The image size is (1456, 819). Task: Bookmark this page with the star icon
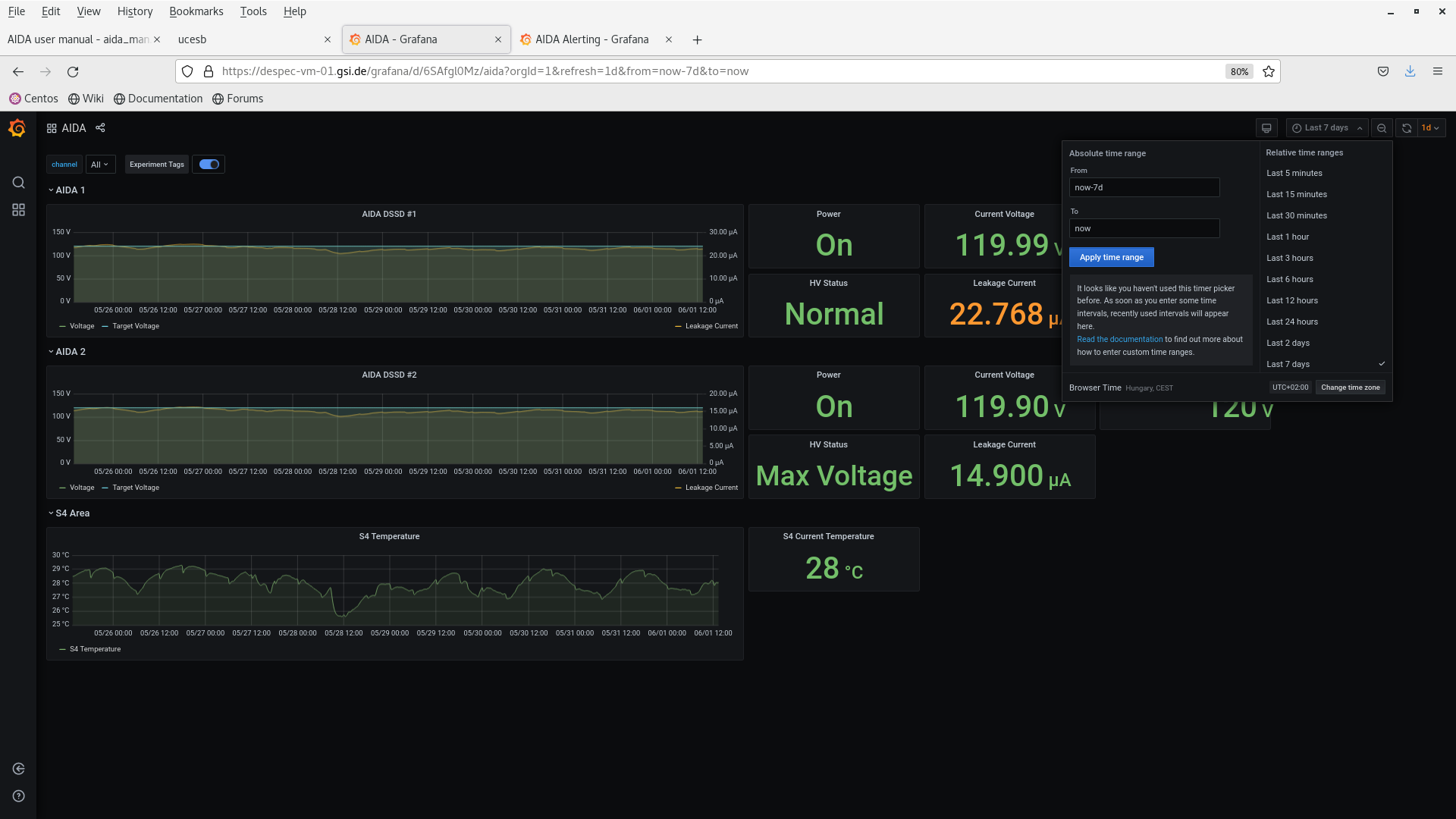click(x=1269, y=71)
